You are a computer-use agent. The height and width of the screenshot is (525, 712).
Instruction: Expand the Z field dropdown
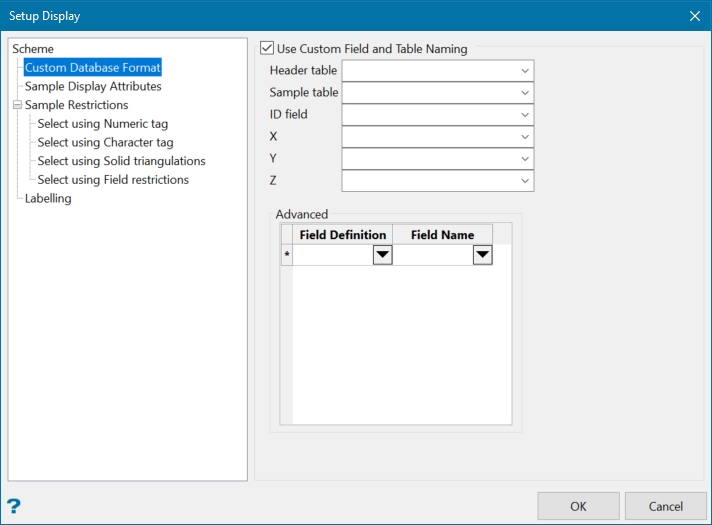click(524, 181)
